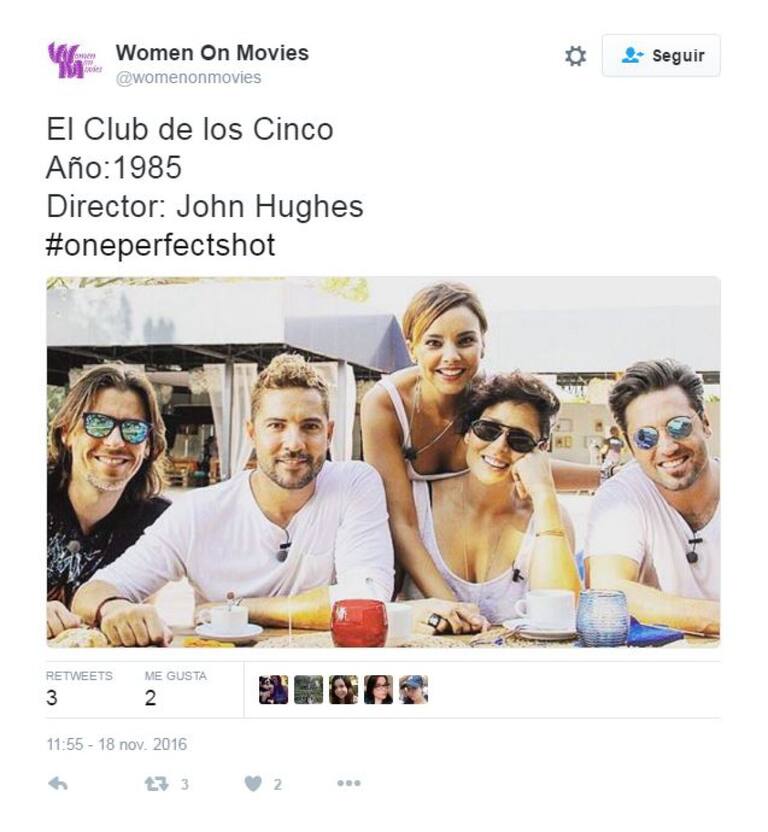View the RETWEETS count list
The height and width of the screenshot is (832, 768).
(x=79, y=689)
